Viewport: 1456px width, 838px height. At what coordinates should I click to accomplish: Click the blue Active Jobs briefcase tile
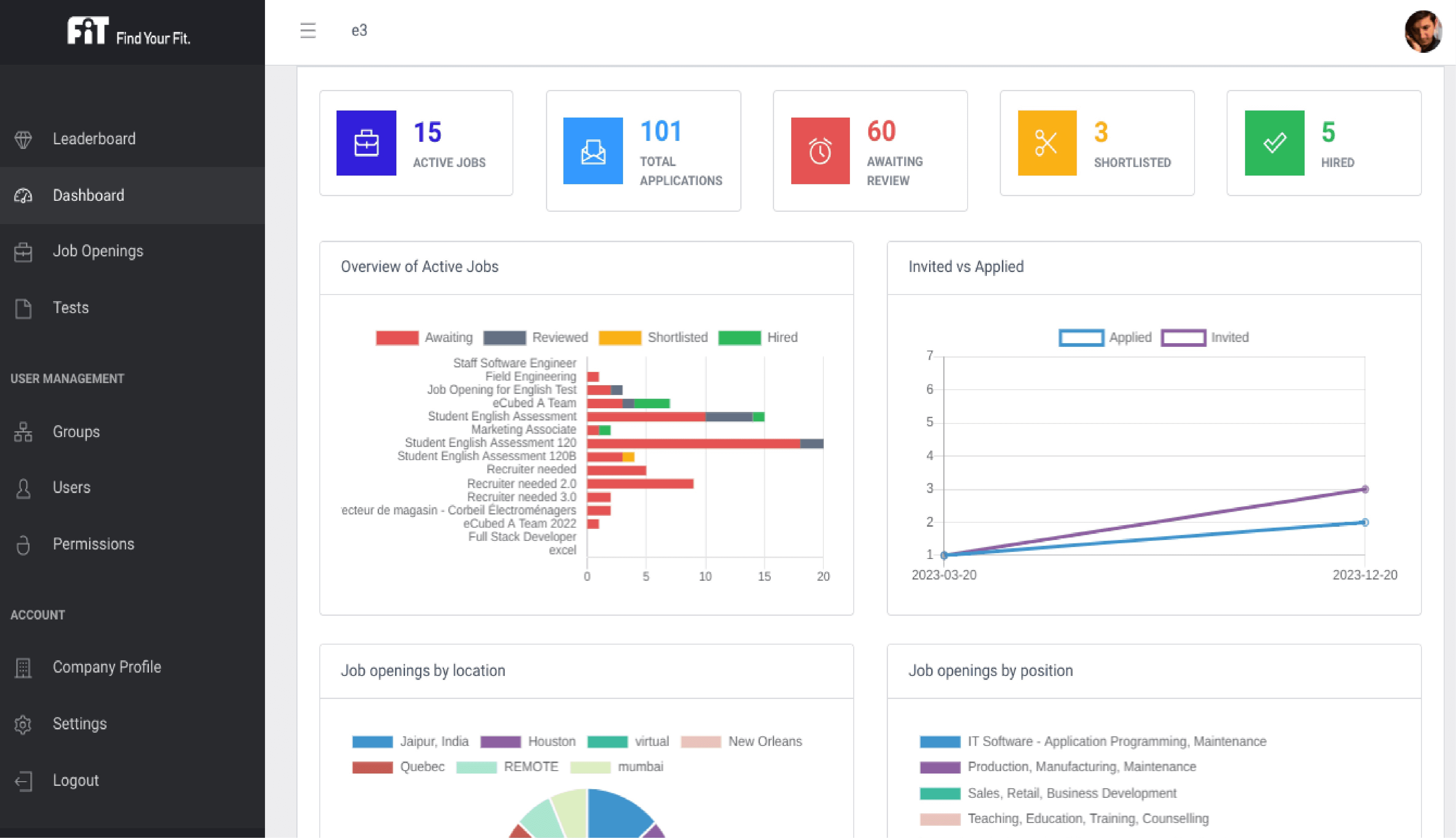366,143
